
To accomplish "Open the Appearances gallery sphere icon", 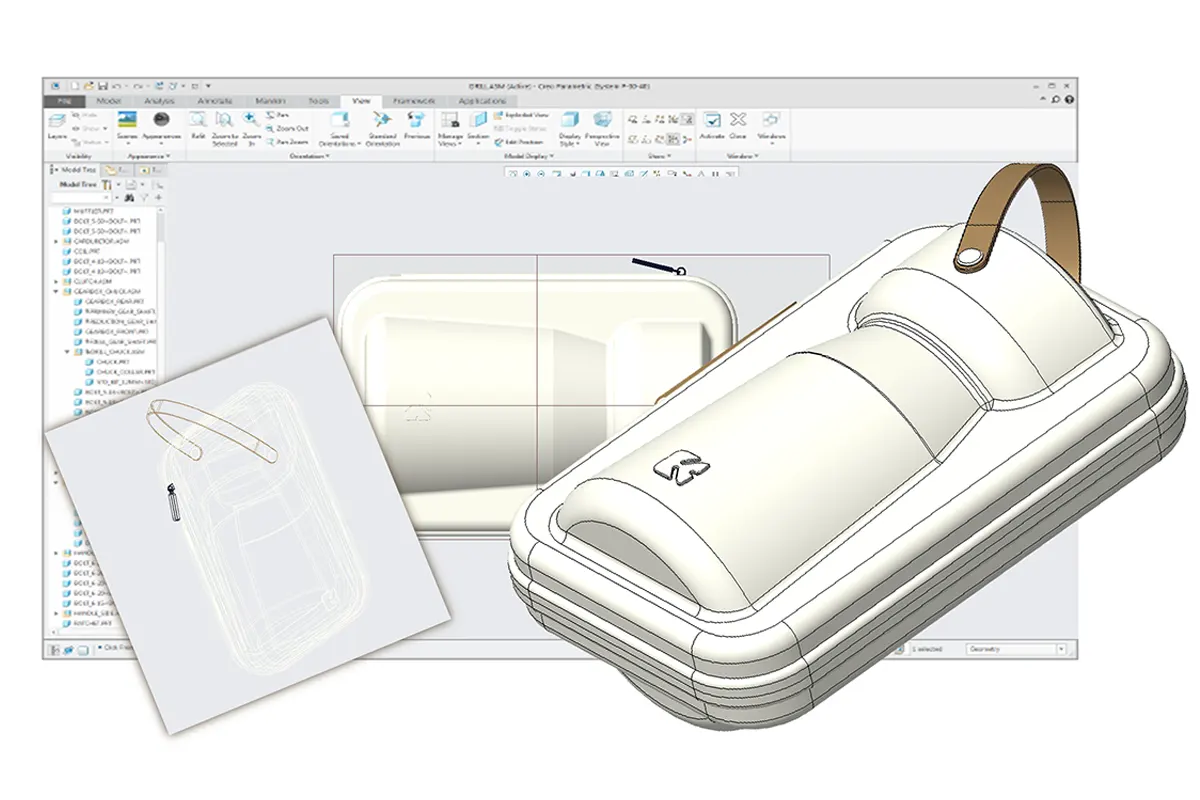I will coord(160,119).
